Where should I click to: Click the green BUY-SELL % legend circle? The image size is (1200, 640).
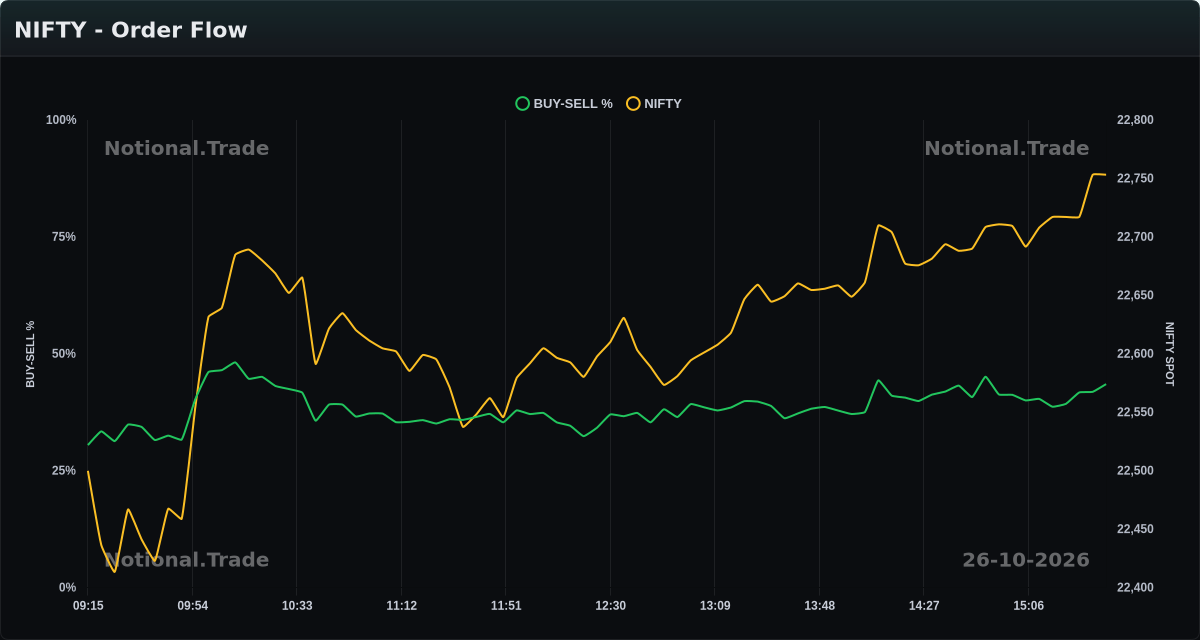(522, 103)
